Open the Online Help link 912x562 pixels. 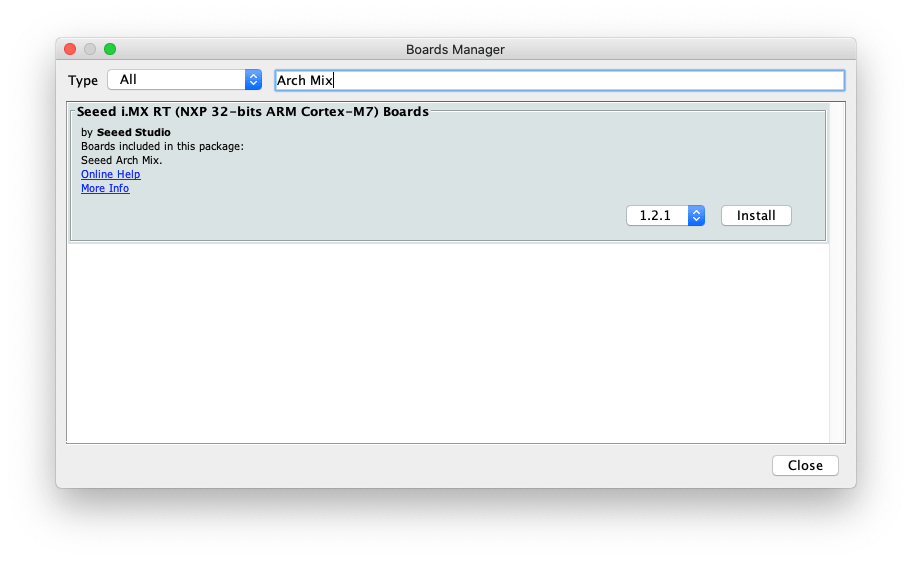pyautogui.click(x=111, y=175)
